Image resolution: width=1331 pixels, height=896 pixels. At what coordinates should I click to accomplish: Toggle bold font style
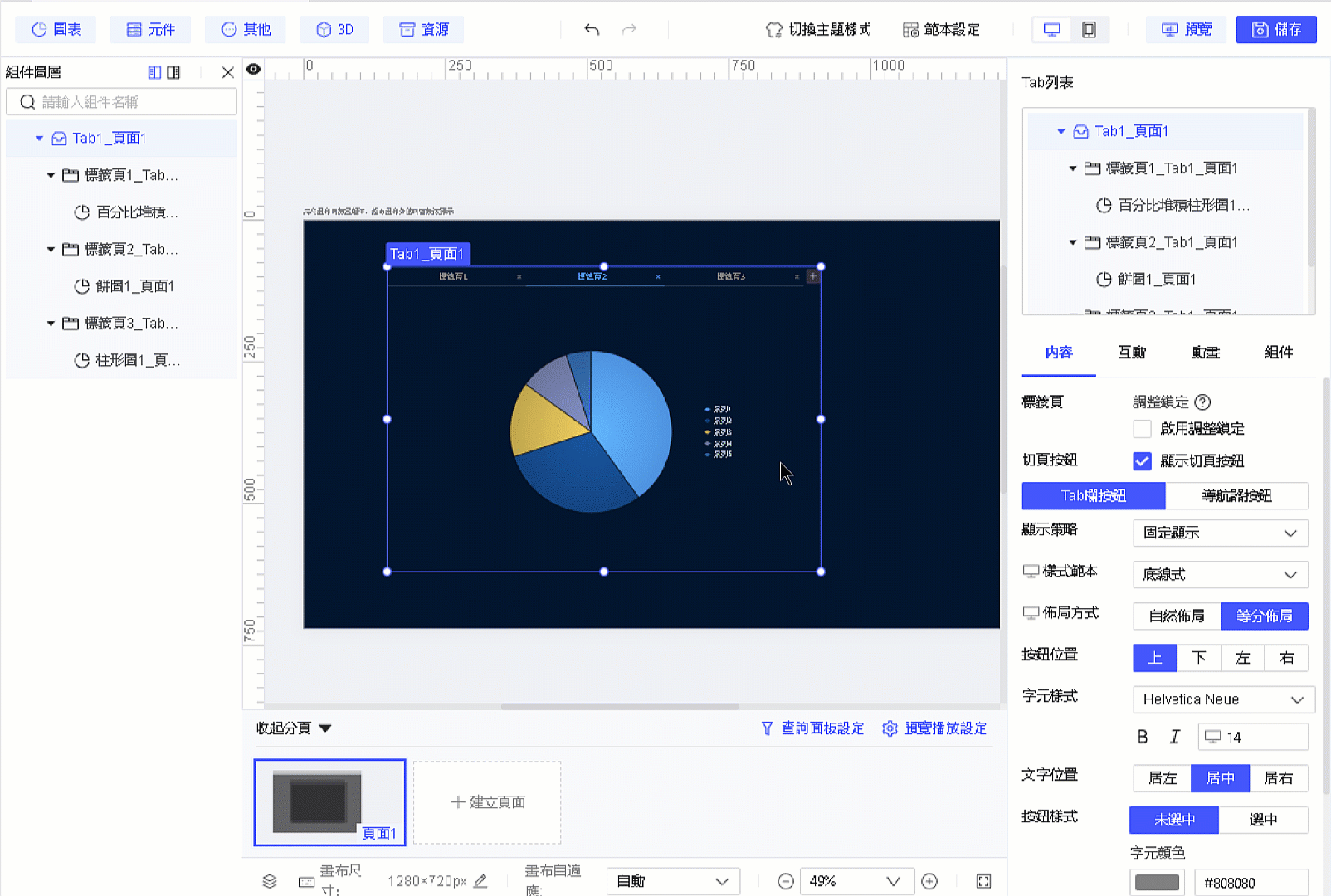pos(1143,737)
